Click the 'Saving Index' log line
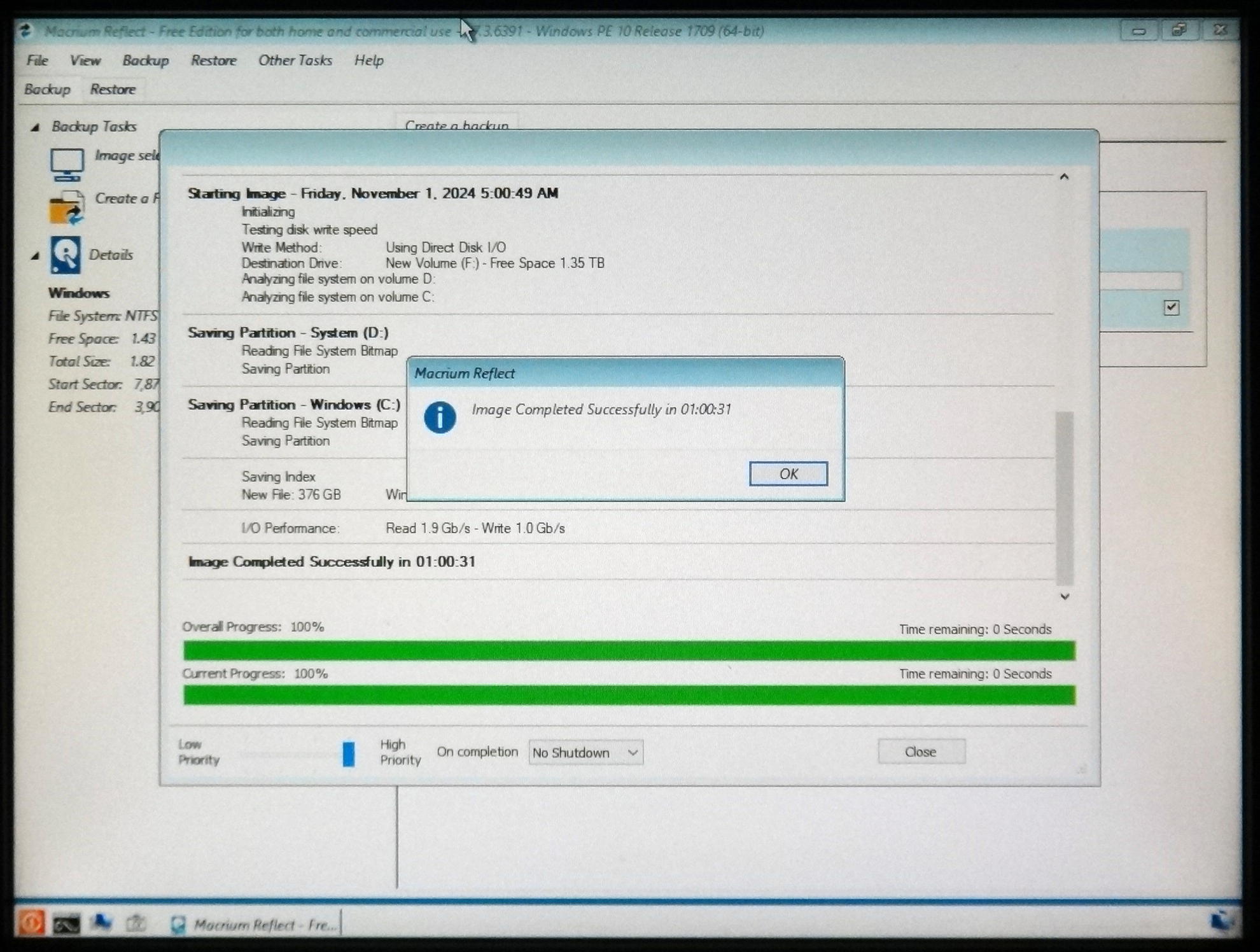The height and width of the screenshot is (952, 1260). pyautogui.click(x=278, y=477)
